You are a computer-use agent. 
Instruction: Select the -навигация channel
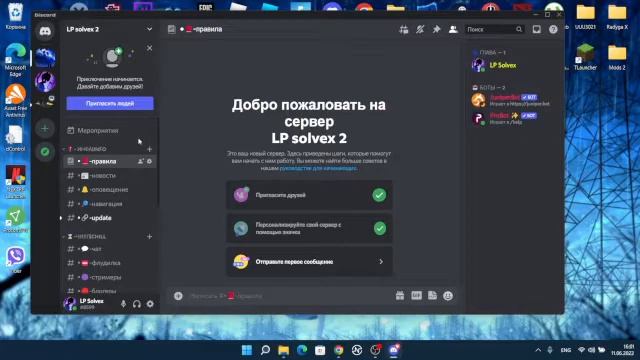coord(109,204)
